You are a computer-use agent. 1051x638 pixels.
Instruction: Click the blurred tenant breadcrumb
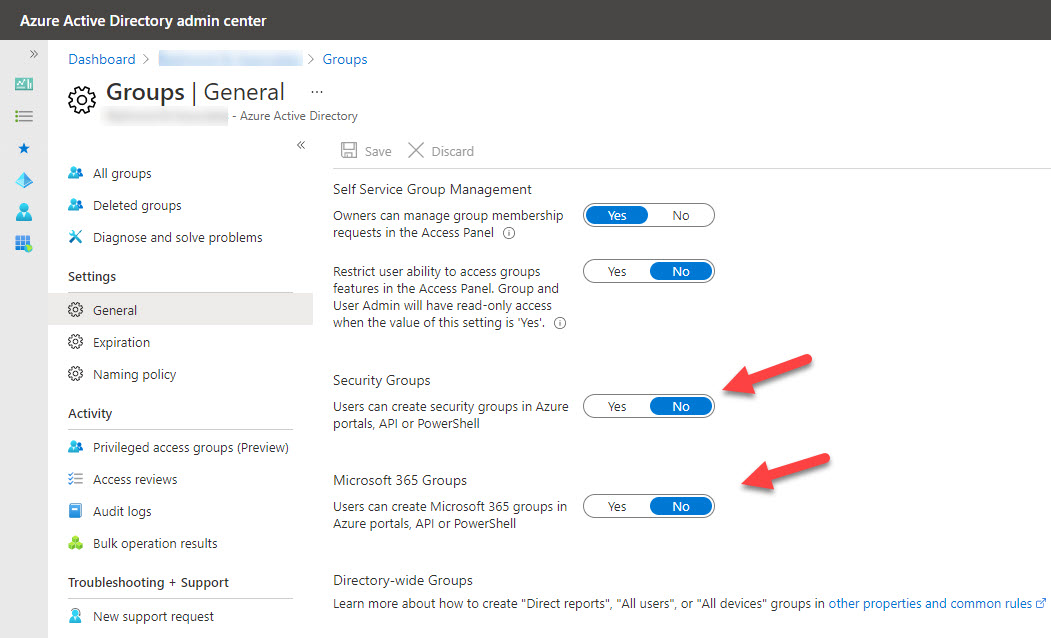click(x=230, y=59)
